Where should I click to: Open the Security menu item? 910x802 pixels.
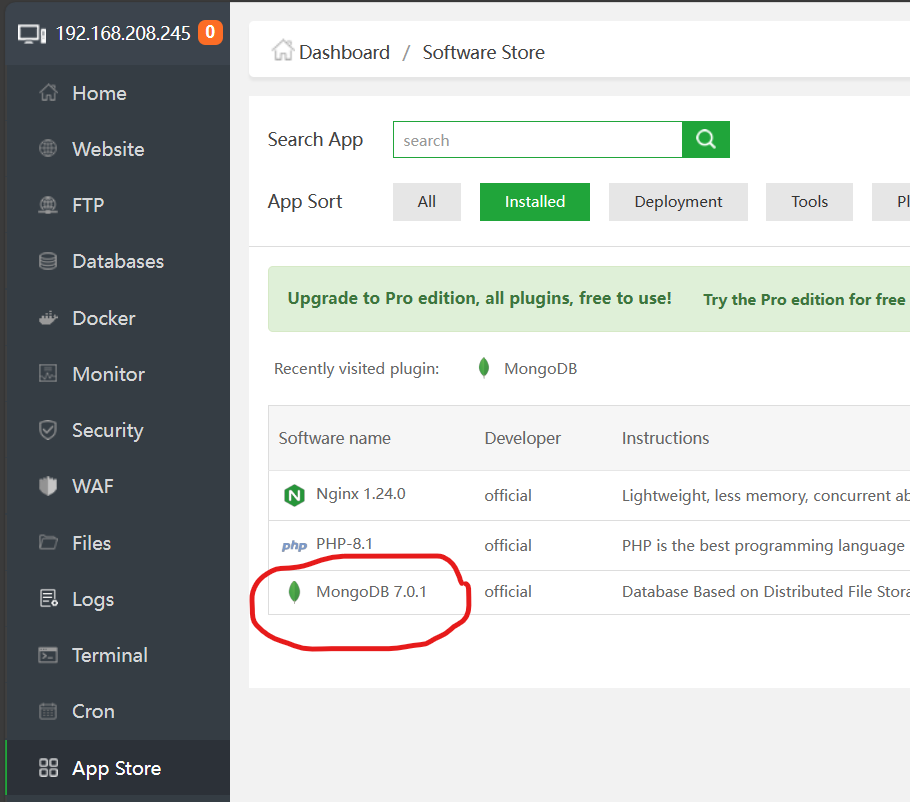pyautogui.click(x=107, y=430)
